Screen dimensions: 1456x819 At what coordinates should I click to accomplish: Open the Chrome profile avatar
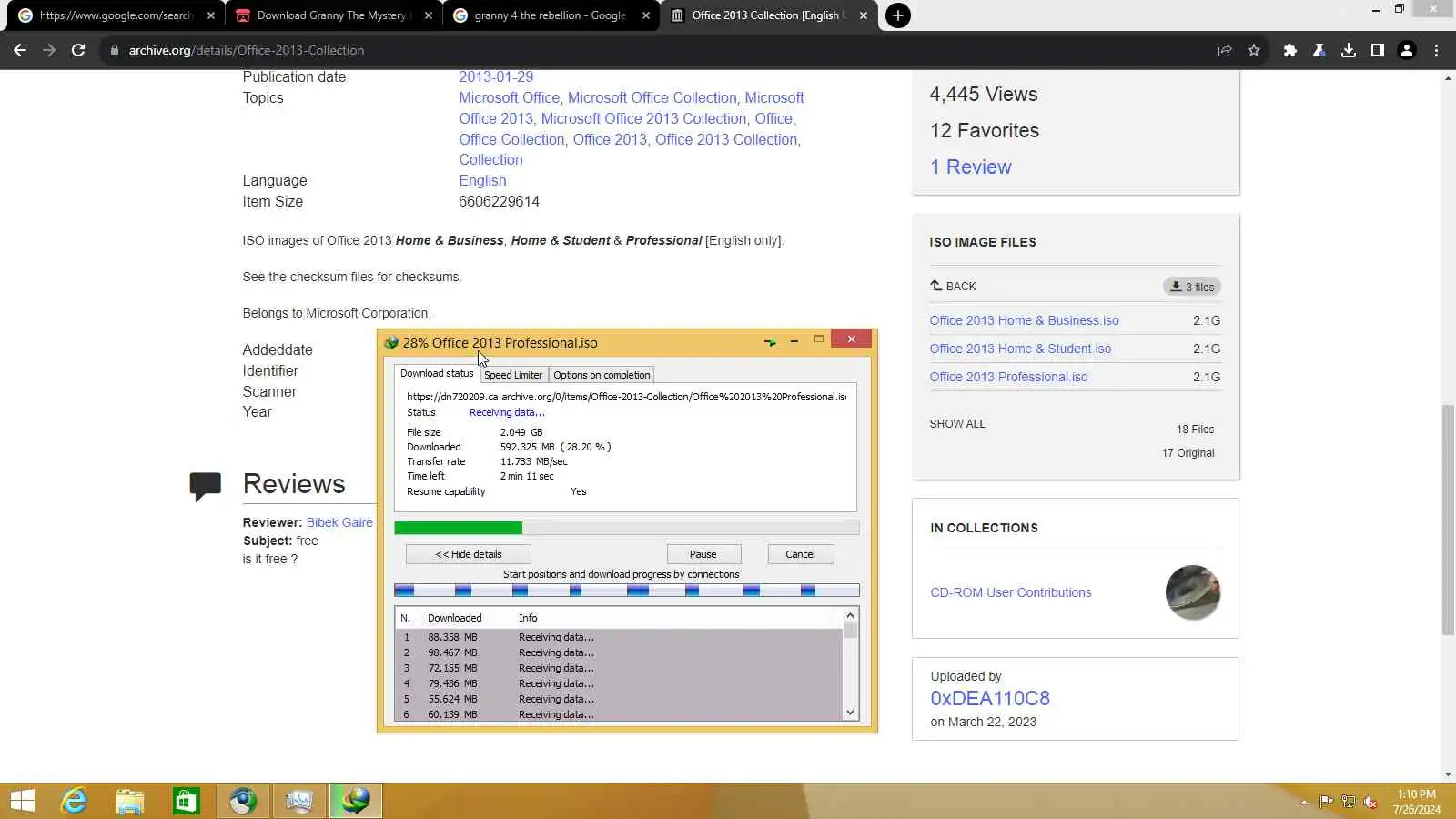[x=1407, y=50]
